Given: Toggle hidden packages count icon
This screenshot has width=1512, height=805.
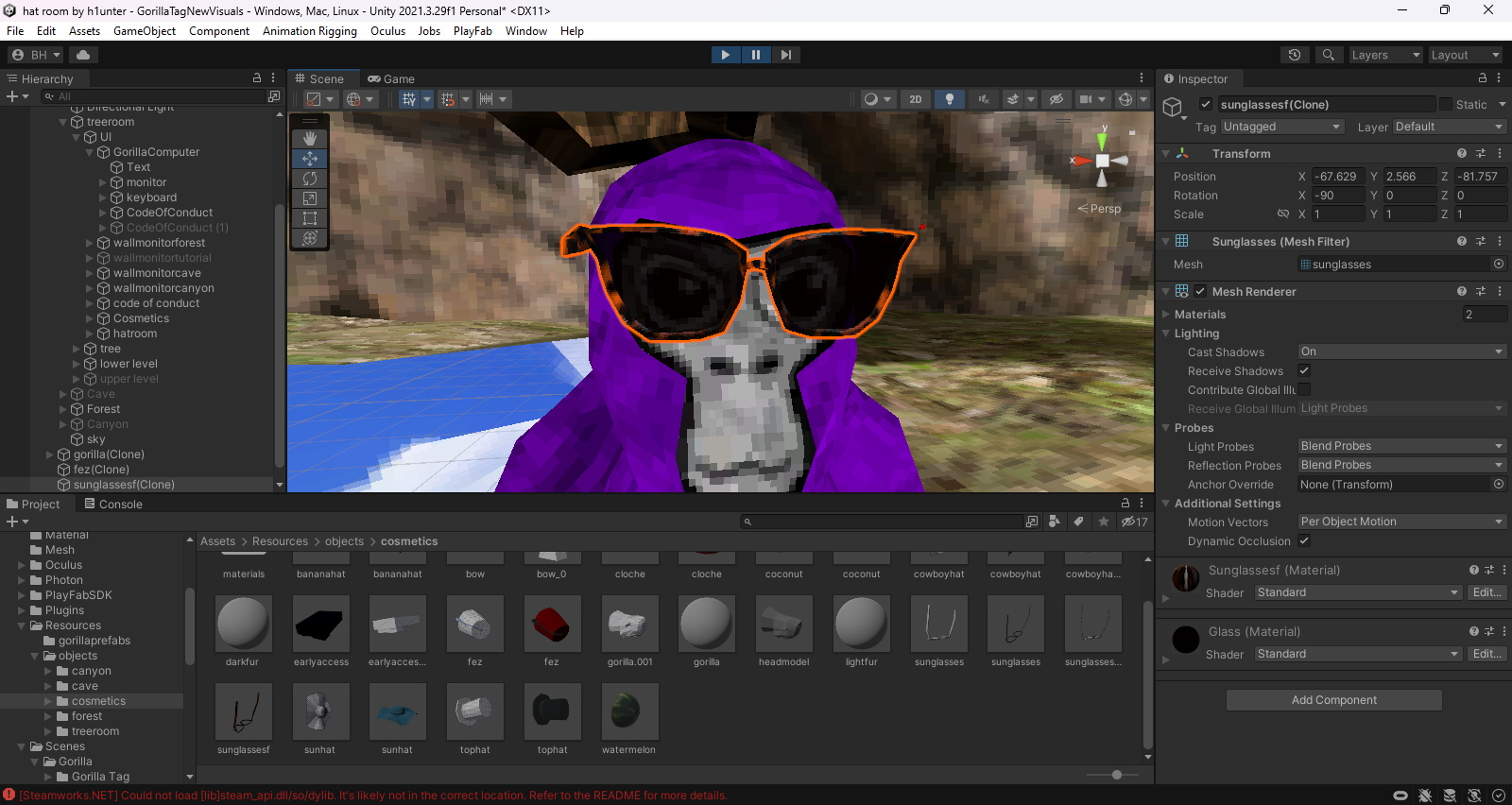Looking at the screenshot, I should [1135, 522].
